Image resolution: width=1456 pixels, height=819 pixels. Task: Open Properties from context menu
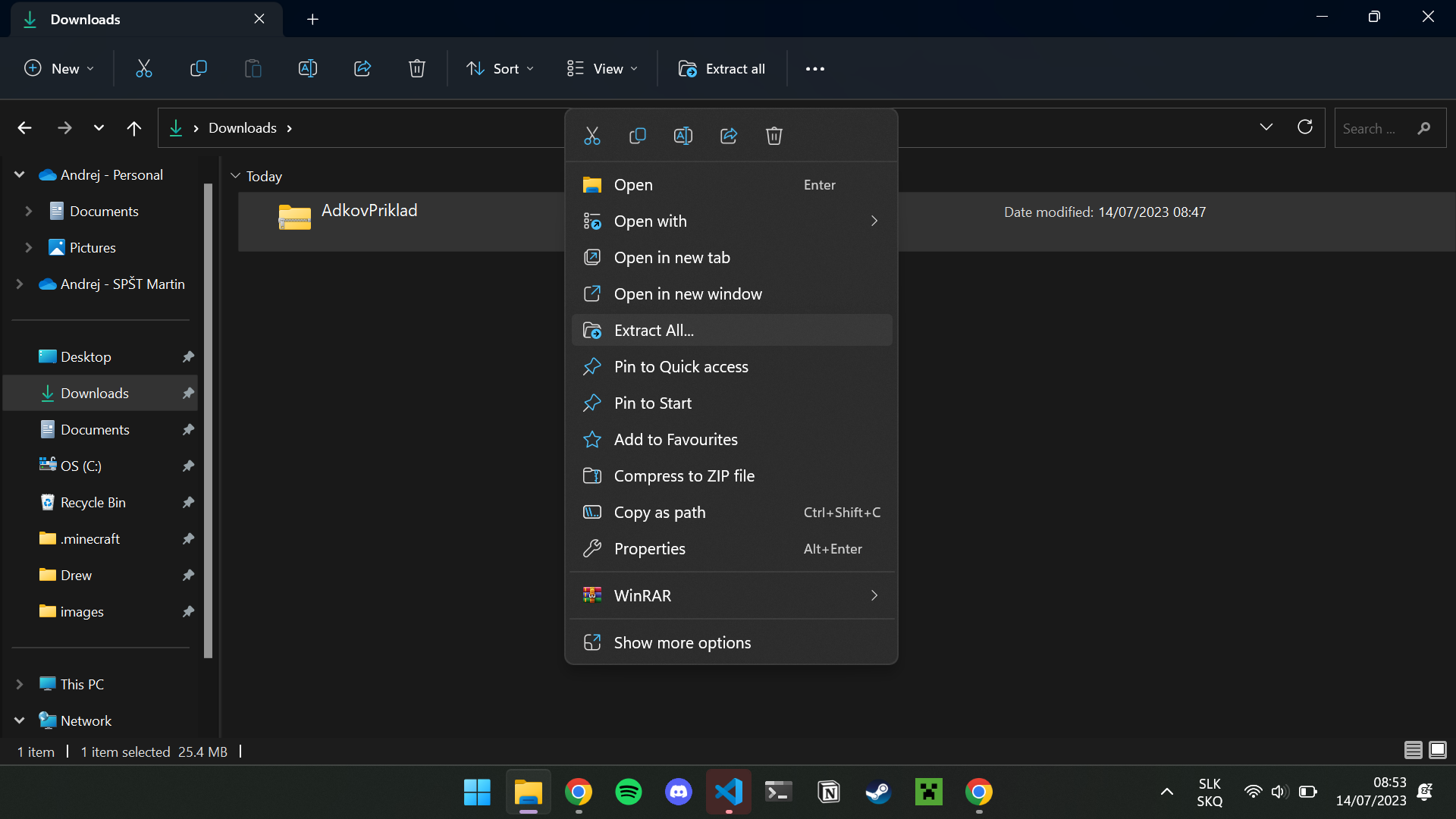(x=732, y=549)
